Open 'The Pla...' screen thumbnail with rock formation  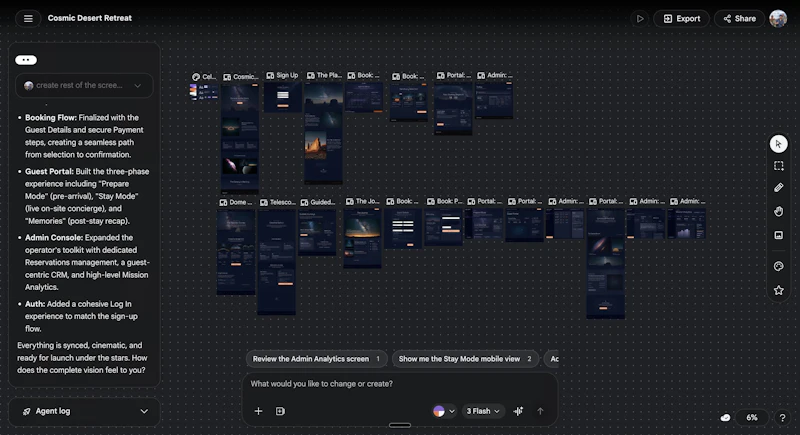click(x=323, y=133)
